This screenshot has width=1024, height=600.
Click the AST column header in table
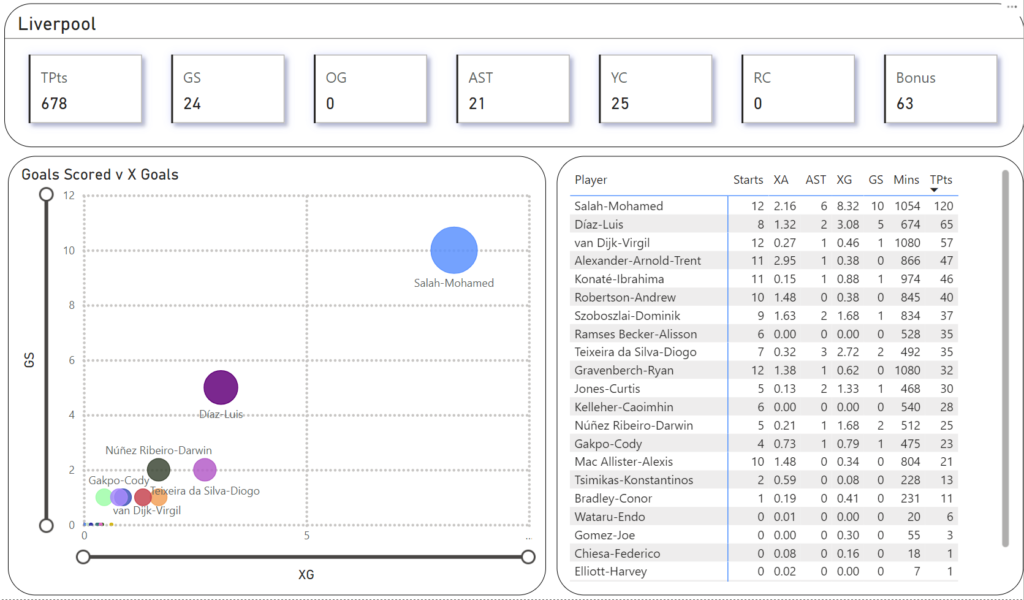(815, 181)
